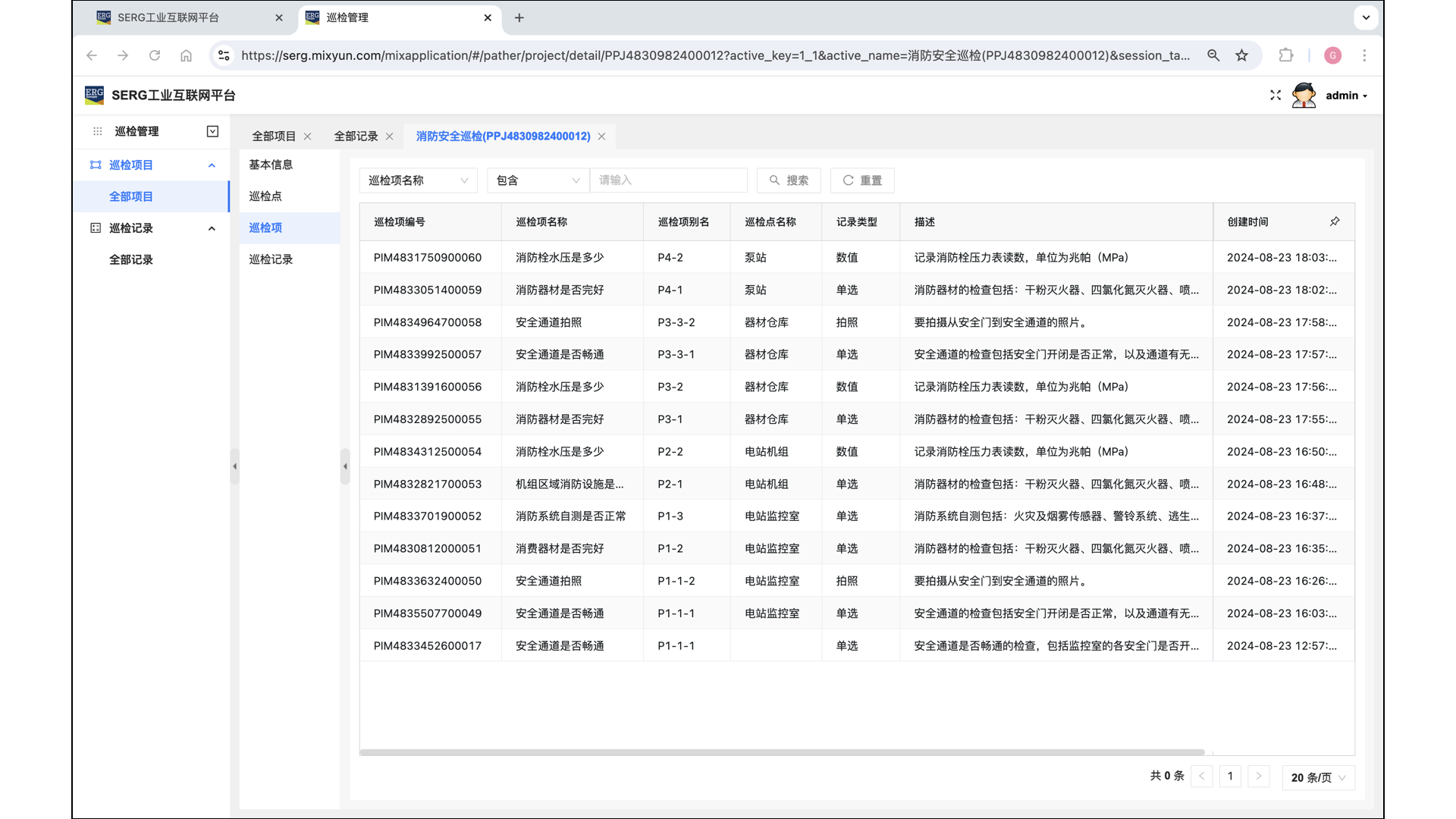This screenshot has height=819, width=1456.
Task: Click the 巡检管理 grid menu icon
Action: (x=97, y=131)
